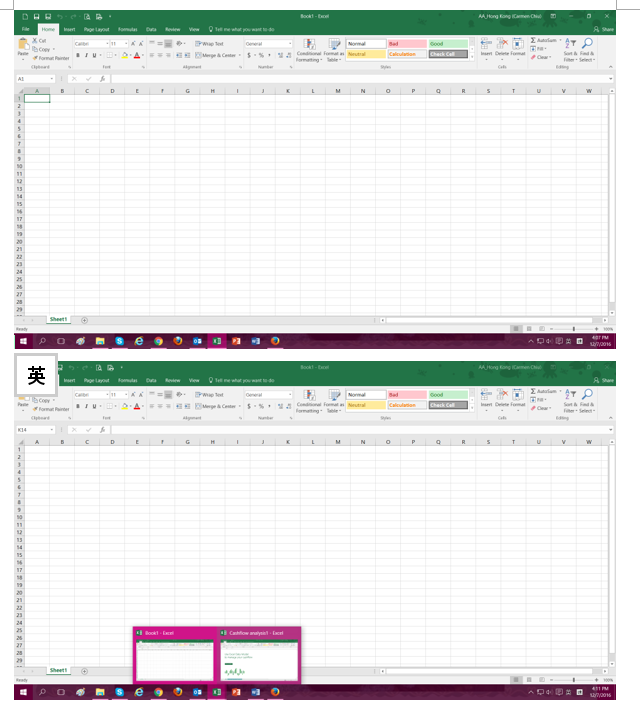Screen dimensions: 642x715
Task: Toggle Bold in the lower Excel window
Action: coord(78,406)
